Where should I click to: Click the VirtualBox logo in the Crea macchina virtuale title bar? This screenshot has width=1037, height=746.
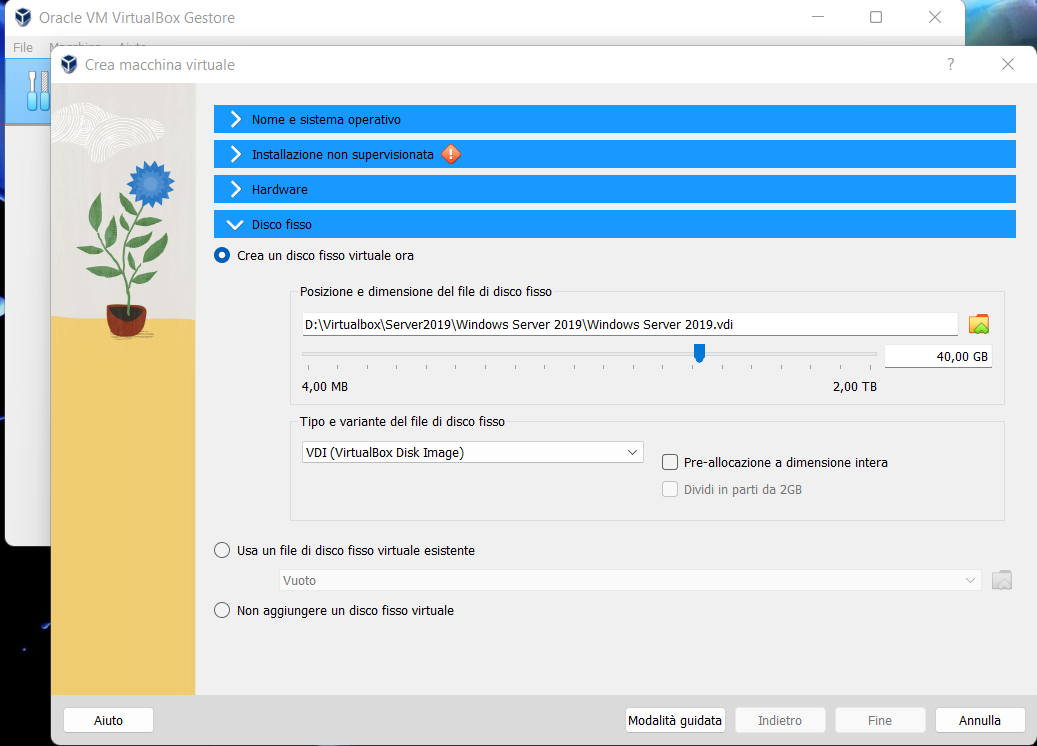point(69,64)
